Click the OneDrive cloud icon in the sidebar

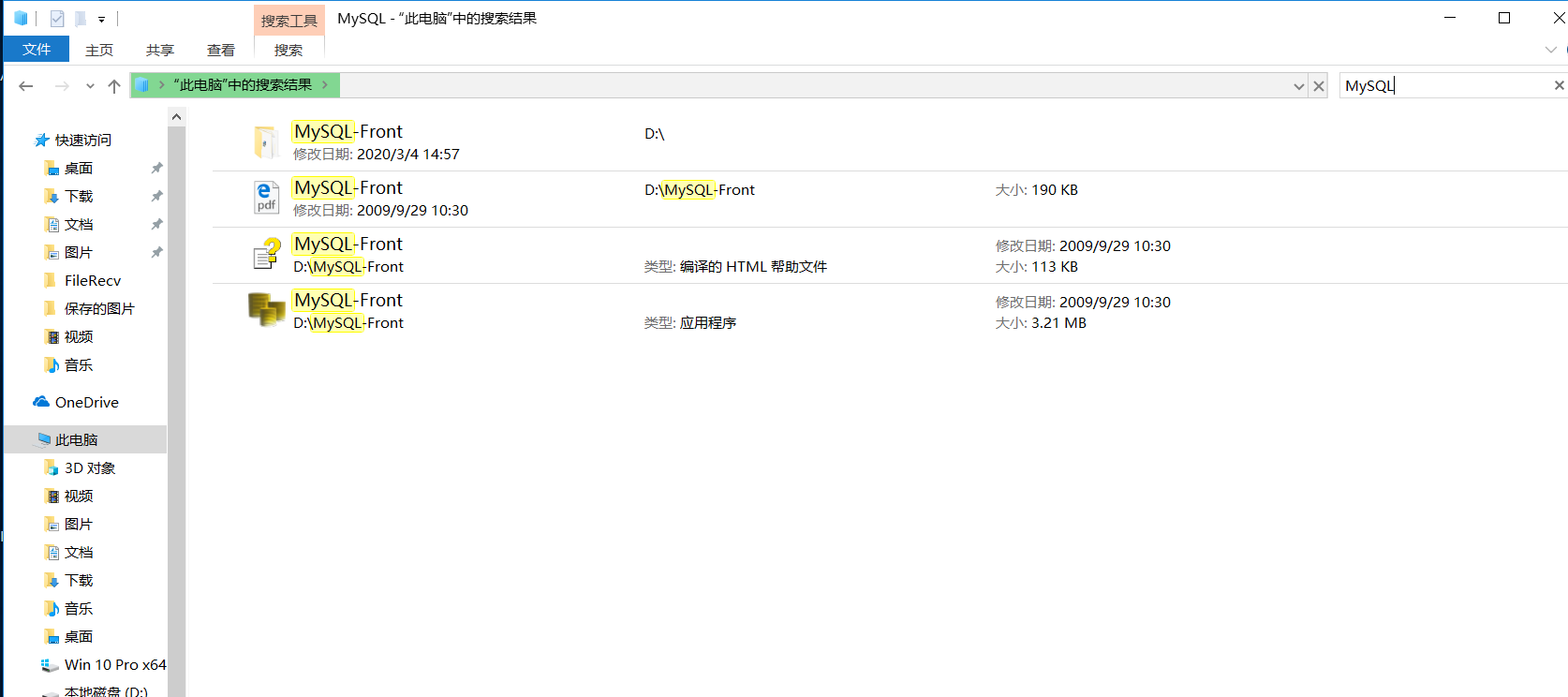(41, 402)
